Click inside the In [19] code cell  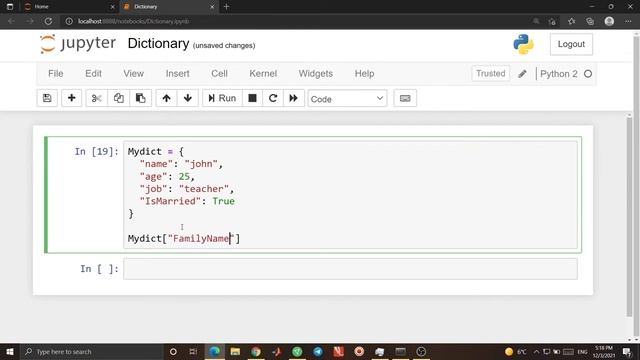pyautogui.click(x=350, y=195)
